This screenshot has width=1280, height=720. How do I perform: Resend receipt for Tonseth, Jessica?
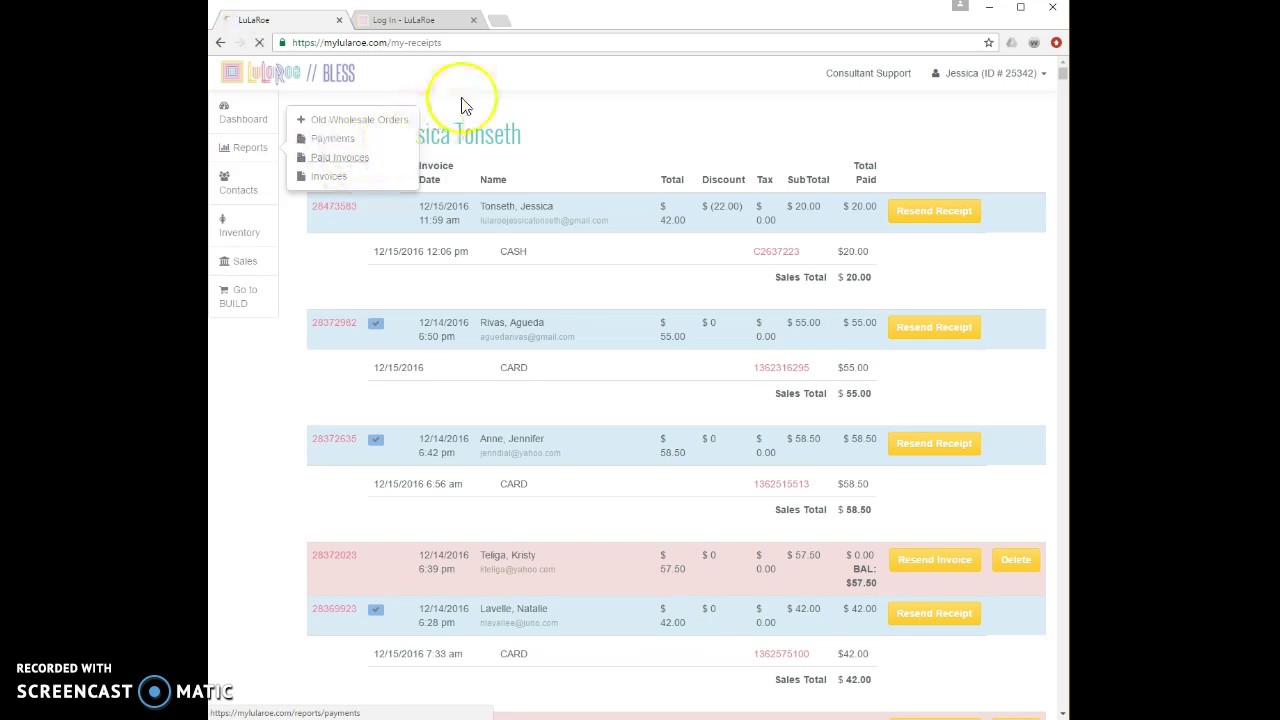pyautogui.click(x=934, y=211)
